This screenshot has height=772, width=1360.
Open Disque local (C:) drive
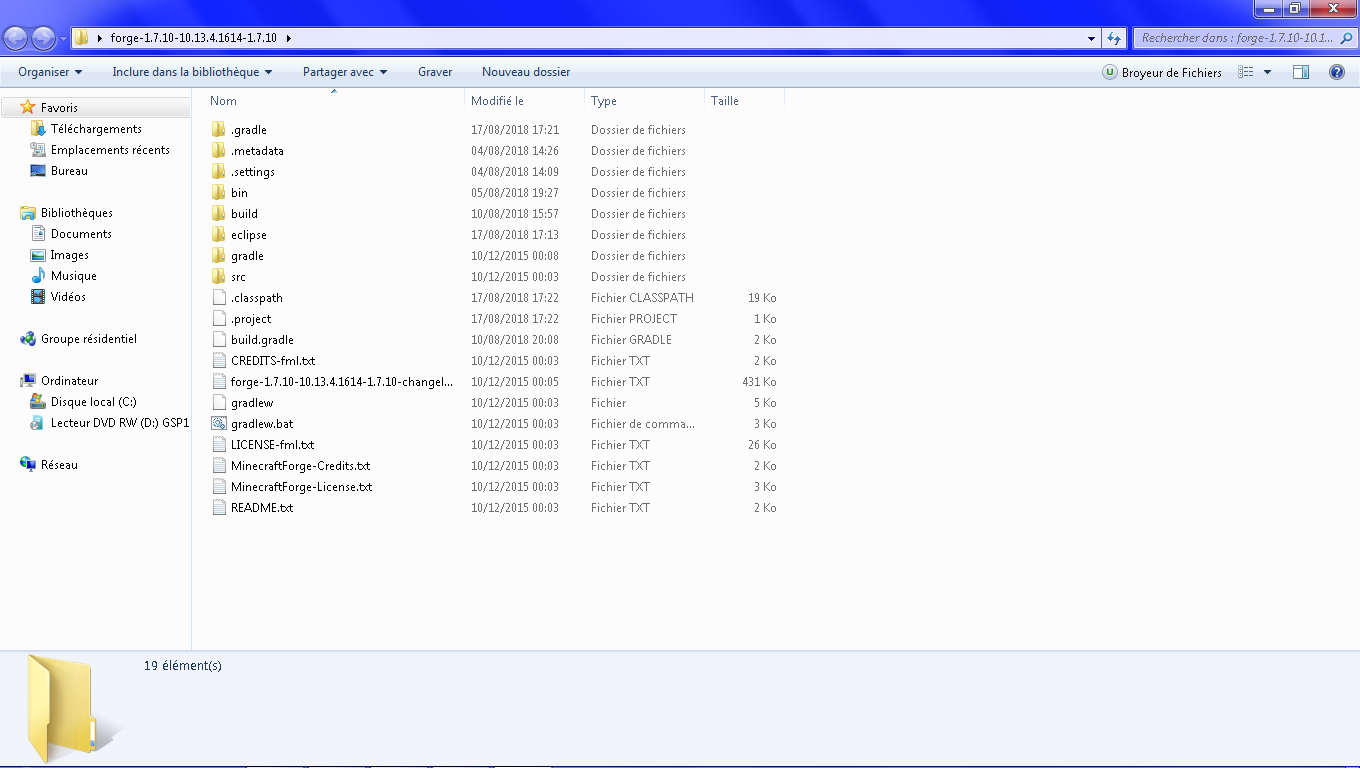(x=93, y=402)
